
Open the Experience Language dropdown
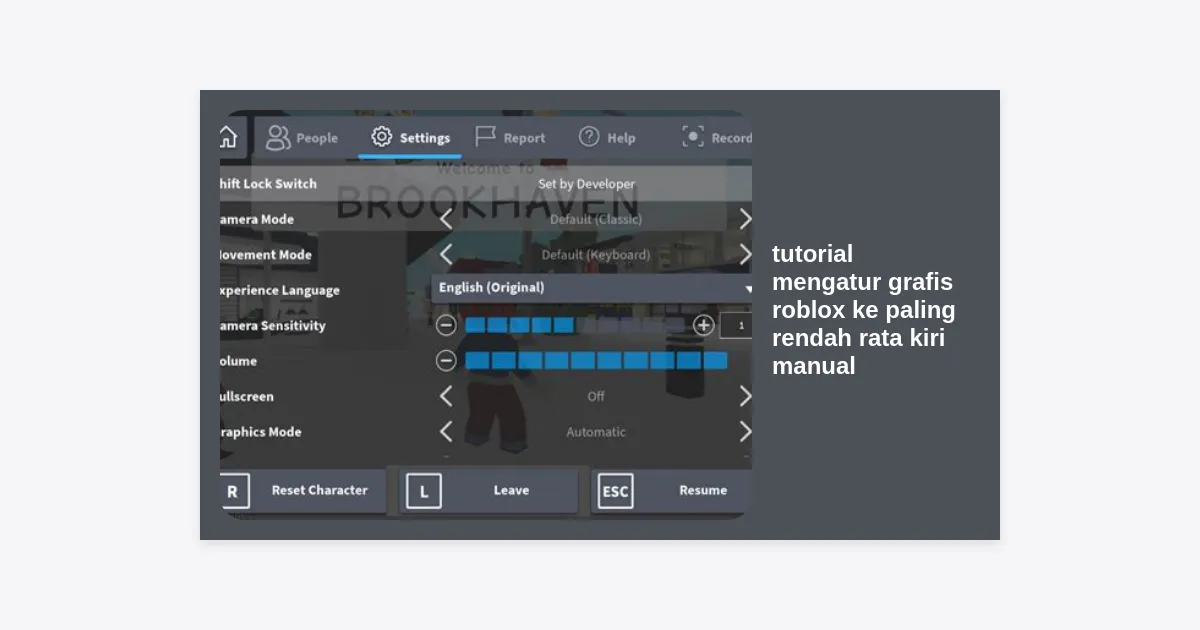592,288
